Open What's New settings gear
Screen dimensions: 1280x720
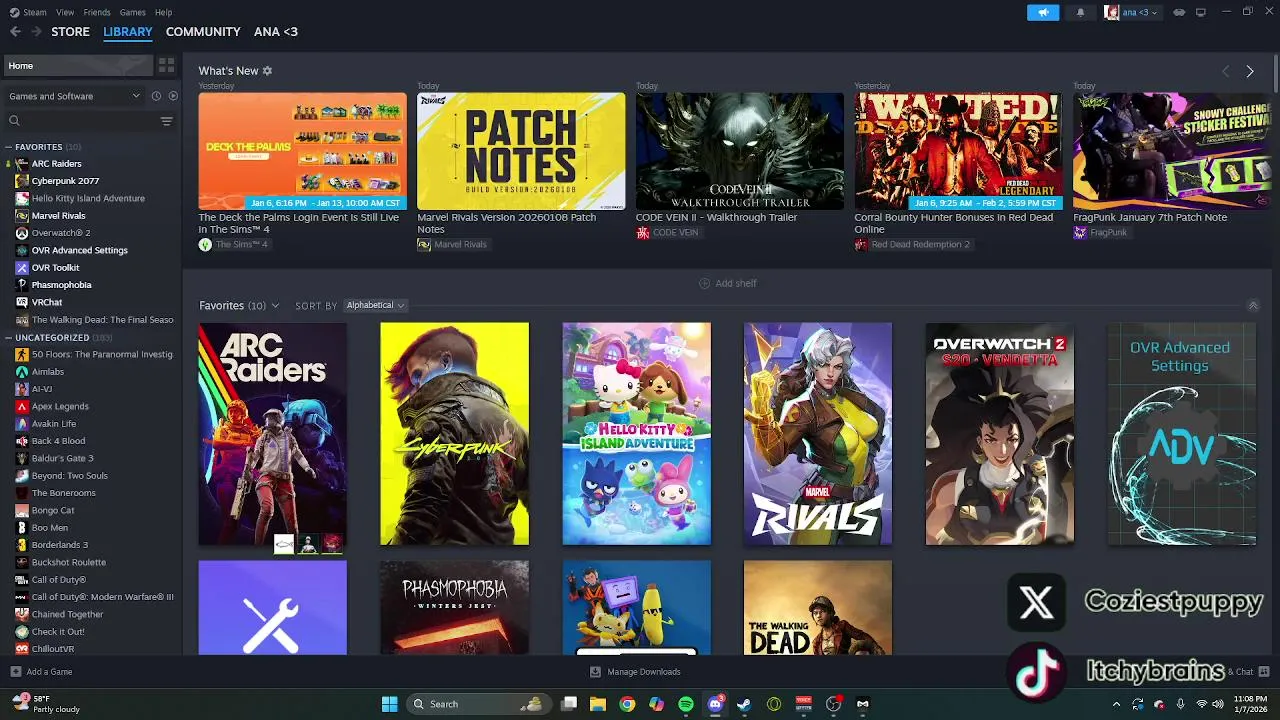pyautogui.click(x=267, y=71)
